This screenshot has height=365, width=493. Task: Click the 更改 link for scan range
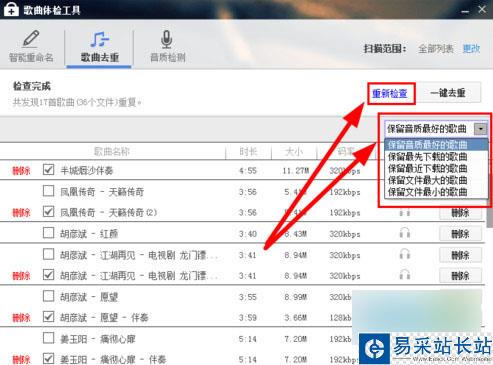[x=471, y=49]
